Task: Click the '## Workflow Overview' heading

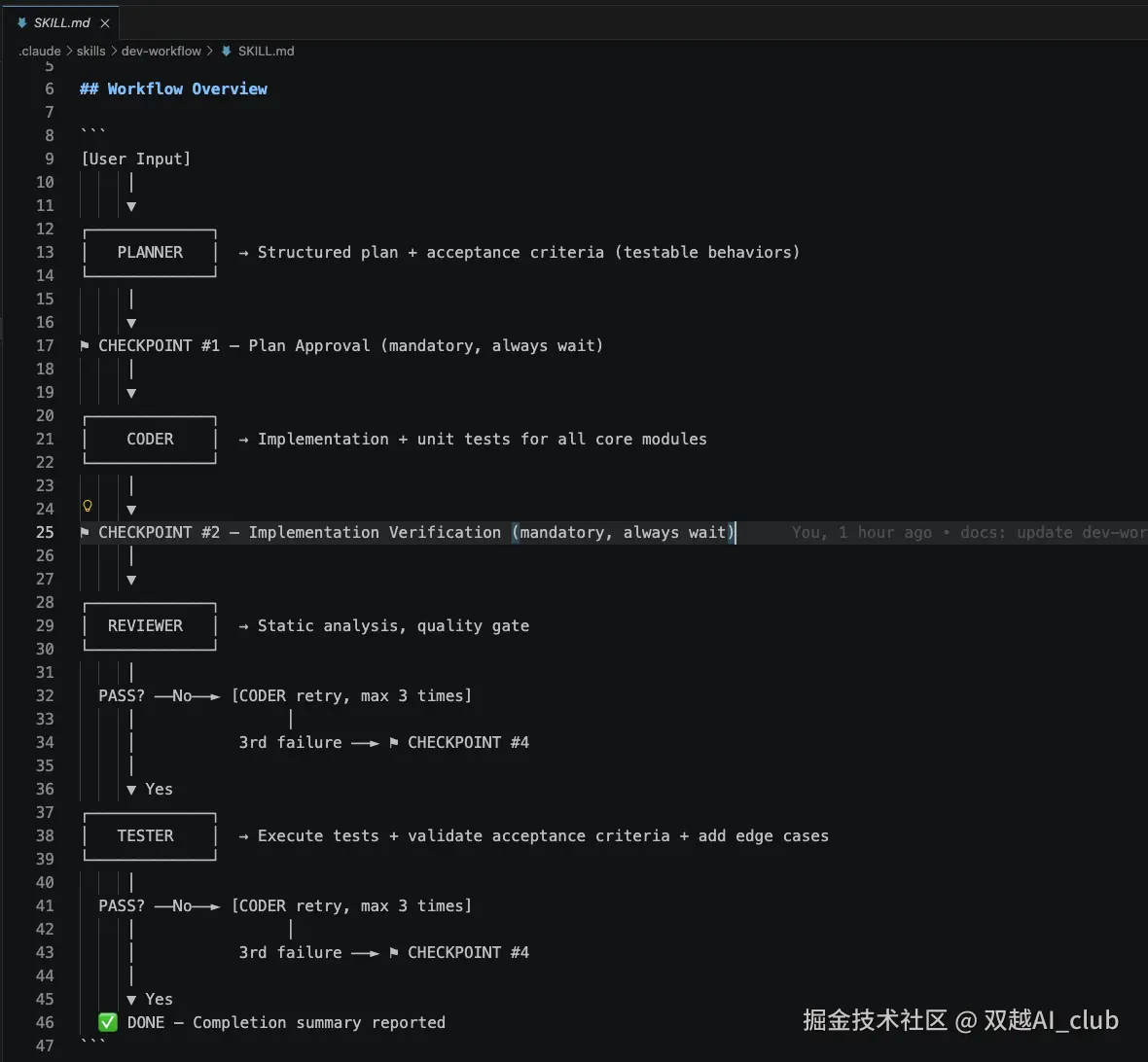Action: point(173,88)
